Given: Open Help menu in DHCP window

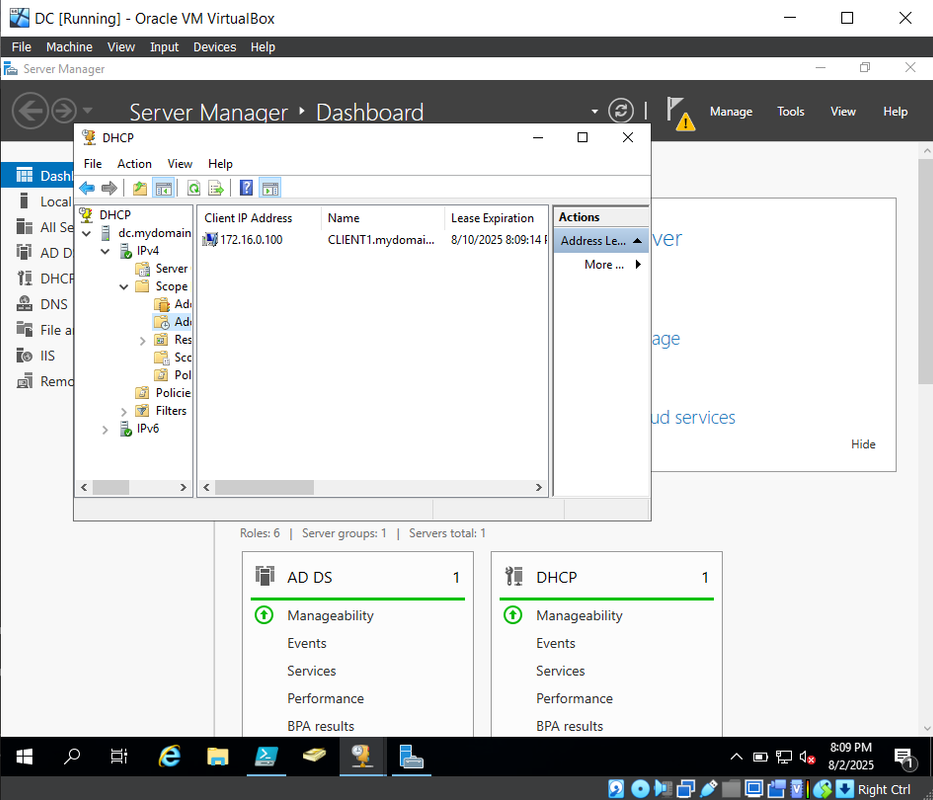Looking at the screenshot, I should pyautogui.click(x=220, y=164).
